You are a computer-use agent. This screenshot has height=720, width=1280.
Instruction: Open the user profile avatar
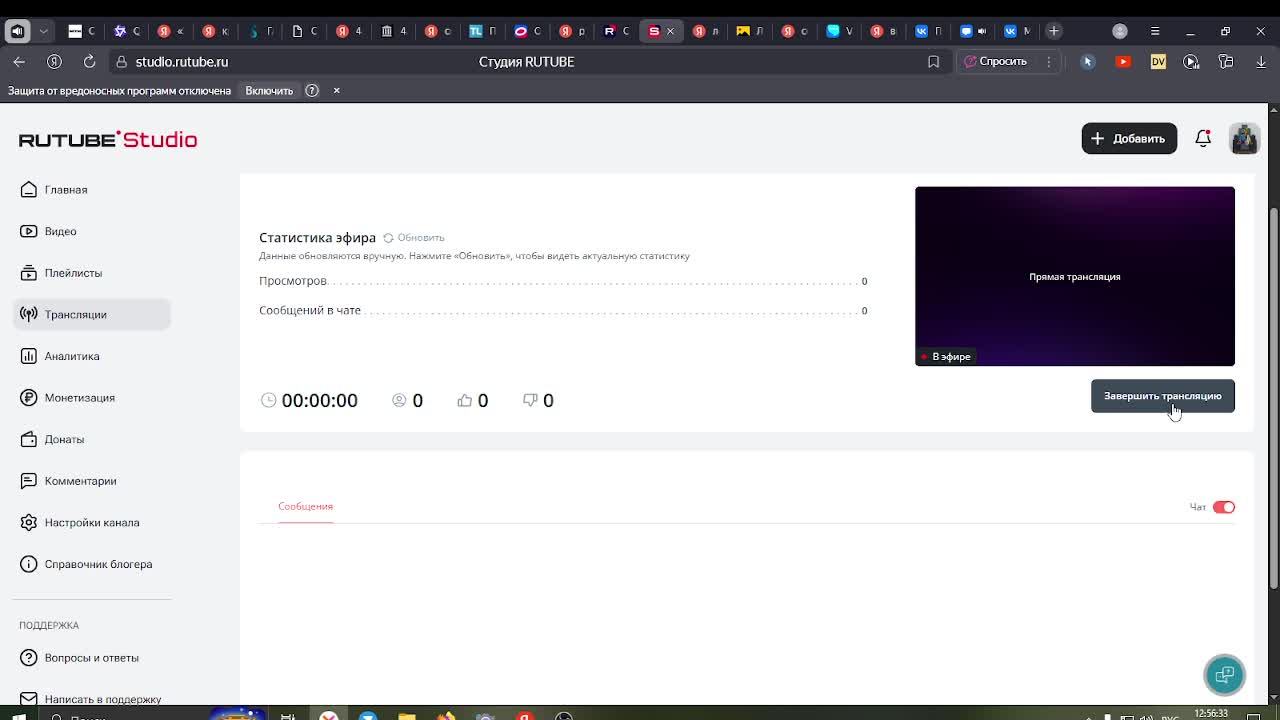(1244, 138)
